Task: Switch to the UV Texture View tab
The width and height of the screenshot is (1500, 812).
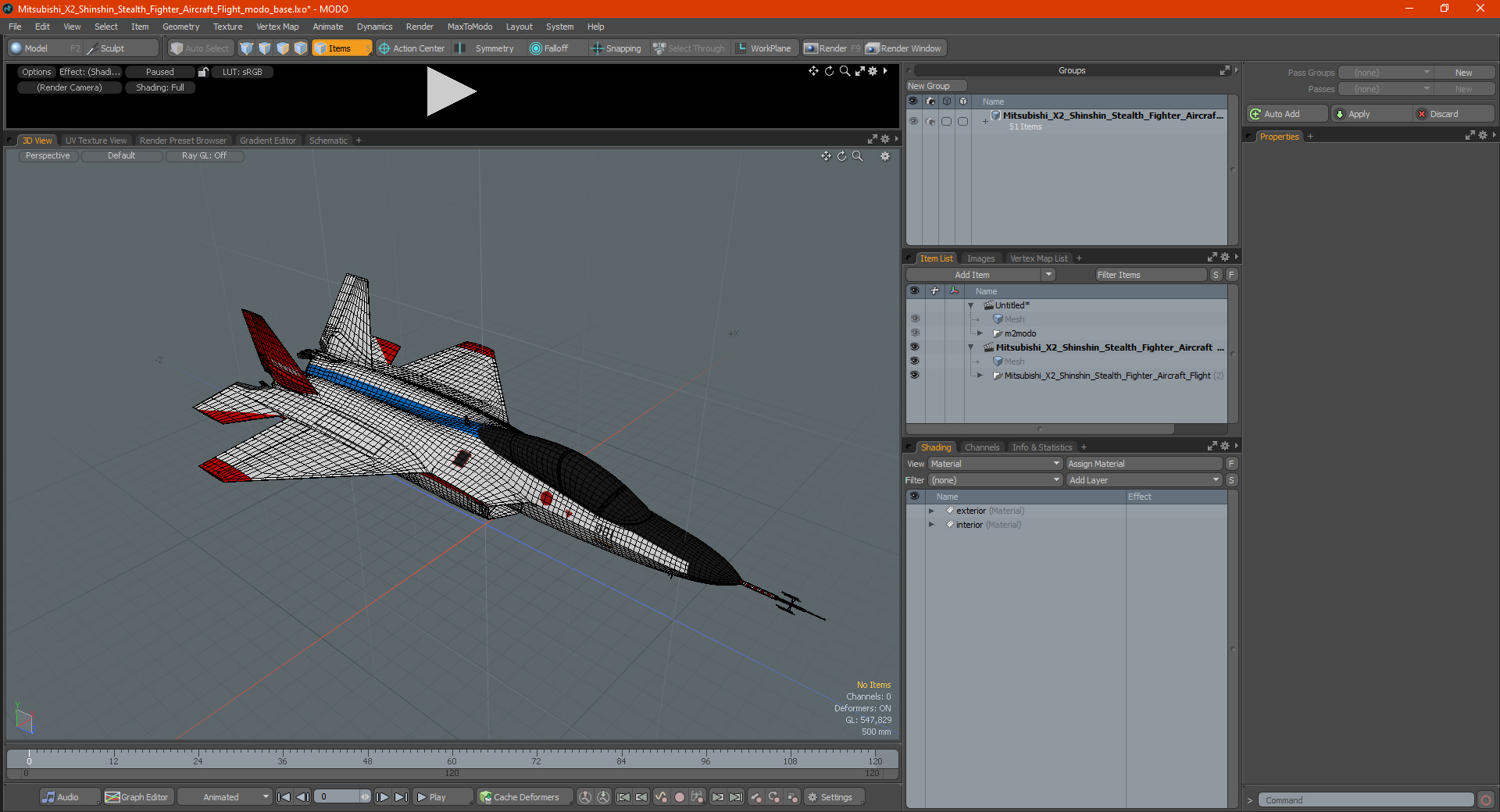Action: (96, 141)
